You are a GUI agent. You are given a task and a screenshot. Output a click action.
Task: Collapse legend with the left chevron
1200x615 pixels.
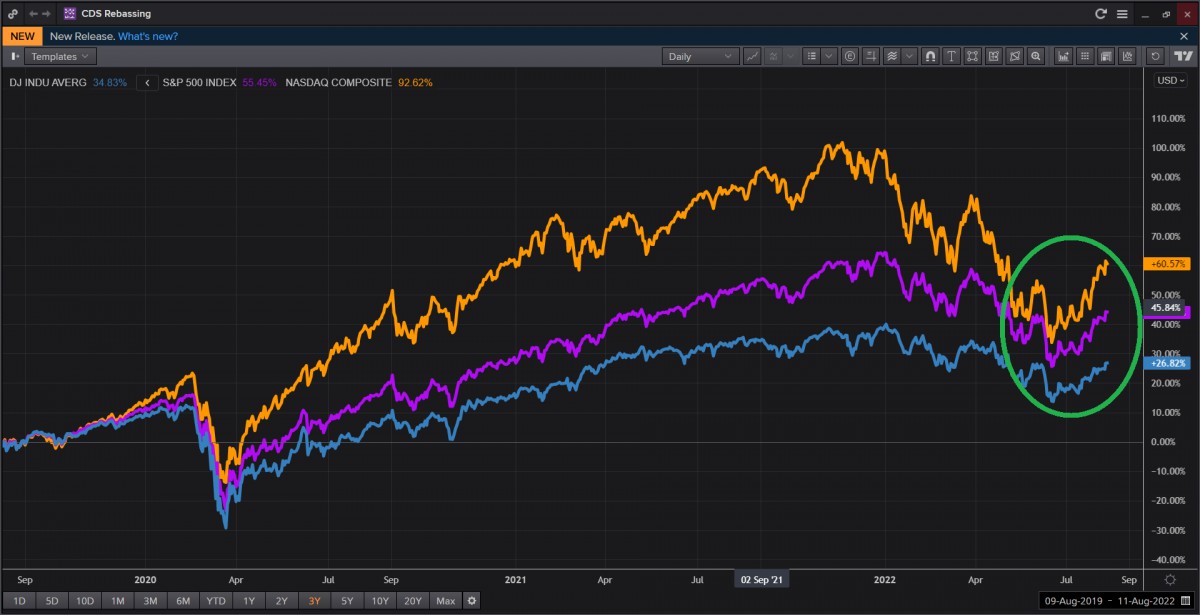146,82
